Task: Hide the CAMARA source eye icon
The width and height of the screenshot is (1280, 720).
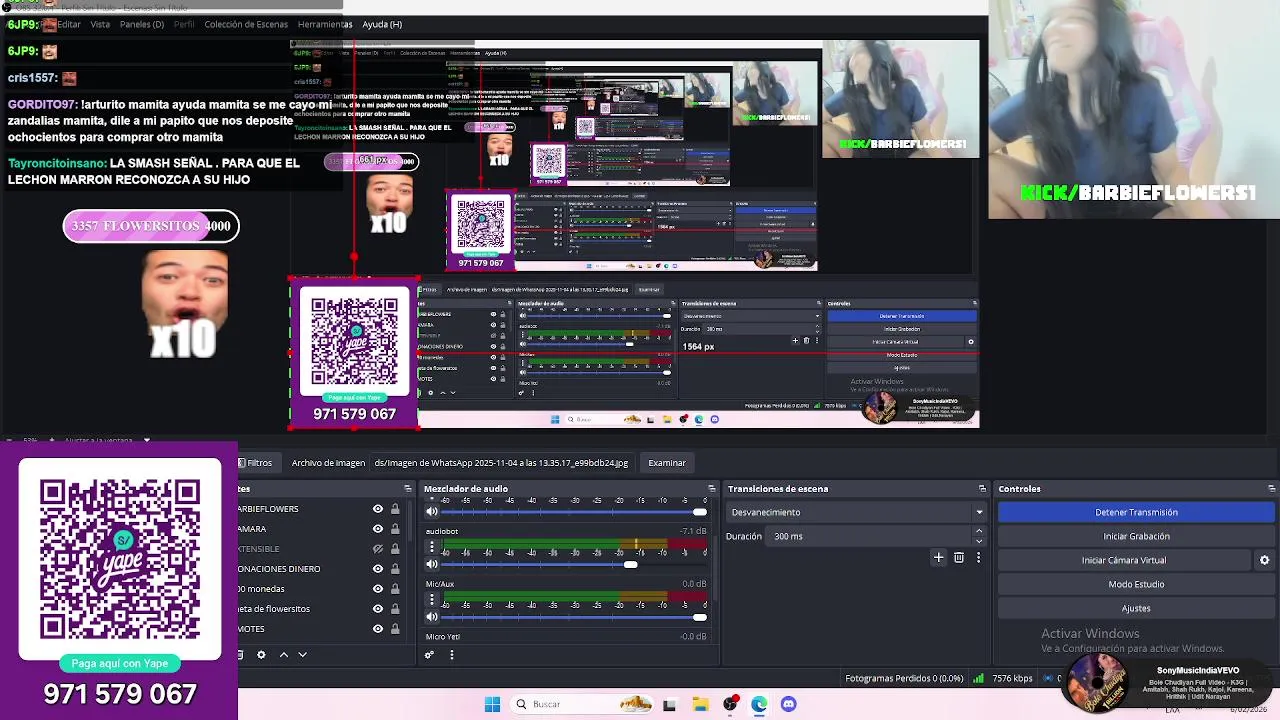Action: click(x=377, y=529)
